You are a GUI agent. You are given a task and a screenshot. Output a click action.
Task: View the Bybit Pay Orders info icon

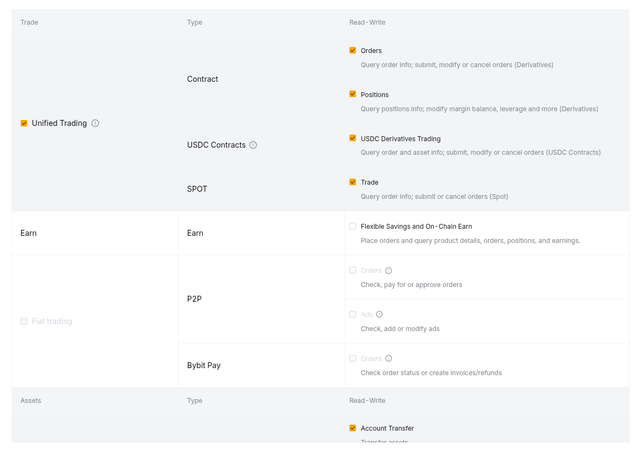click(389, 358)
